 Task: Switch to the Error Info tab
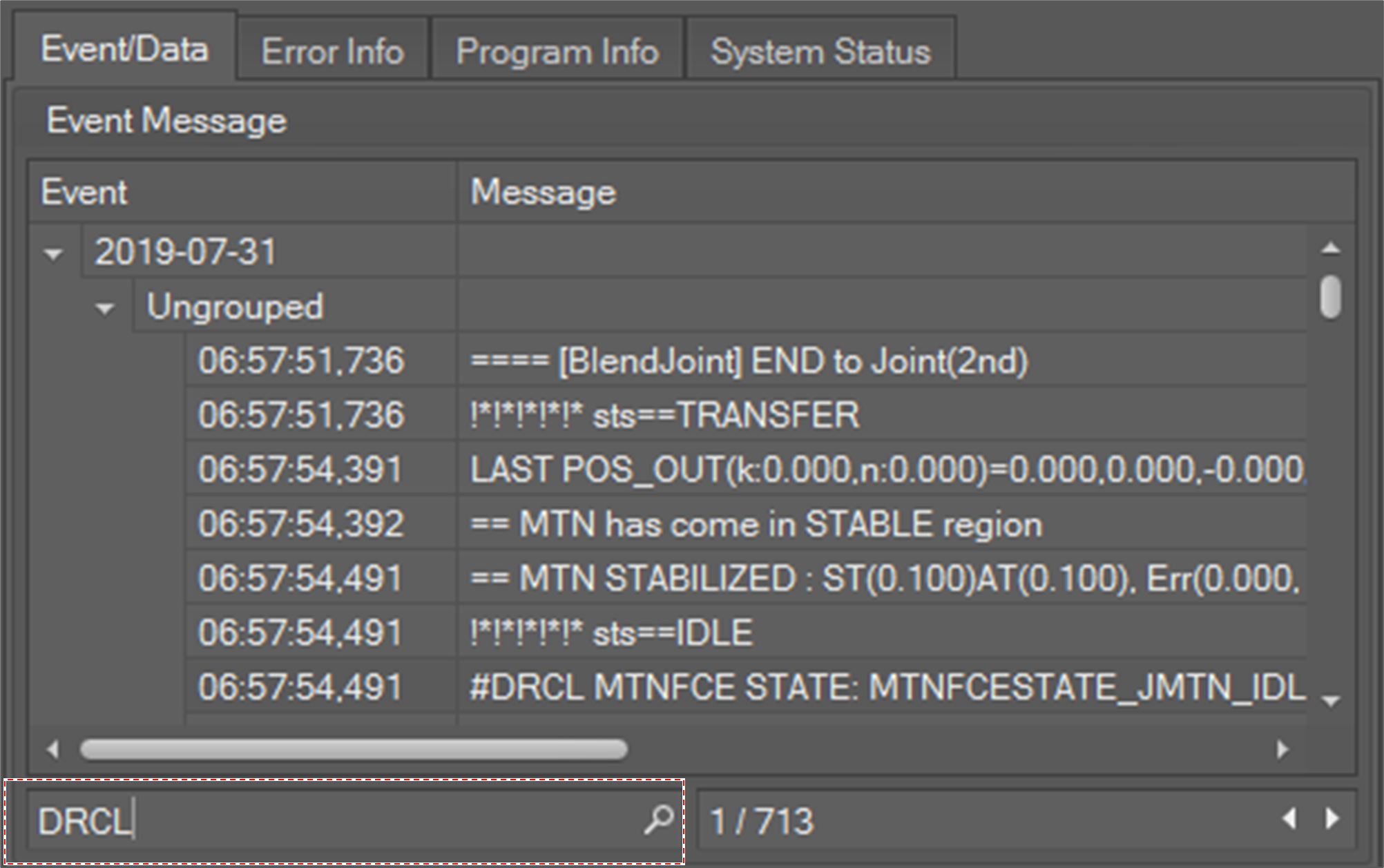[x=332, y=51]
